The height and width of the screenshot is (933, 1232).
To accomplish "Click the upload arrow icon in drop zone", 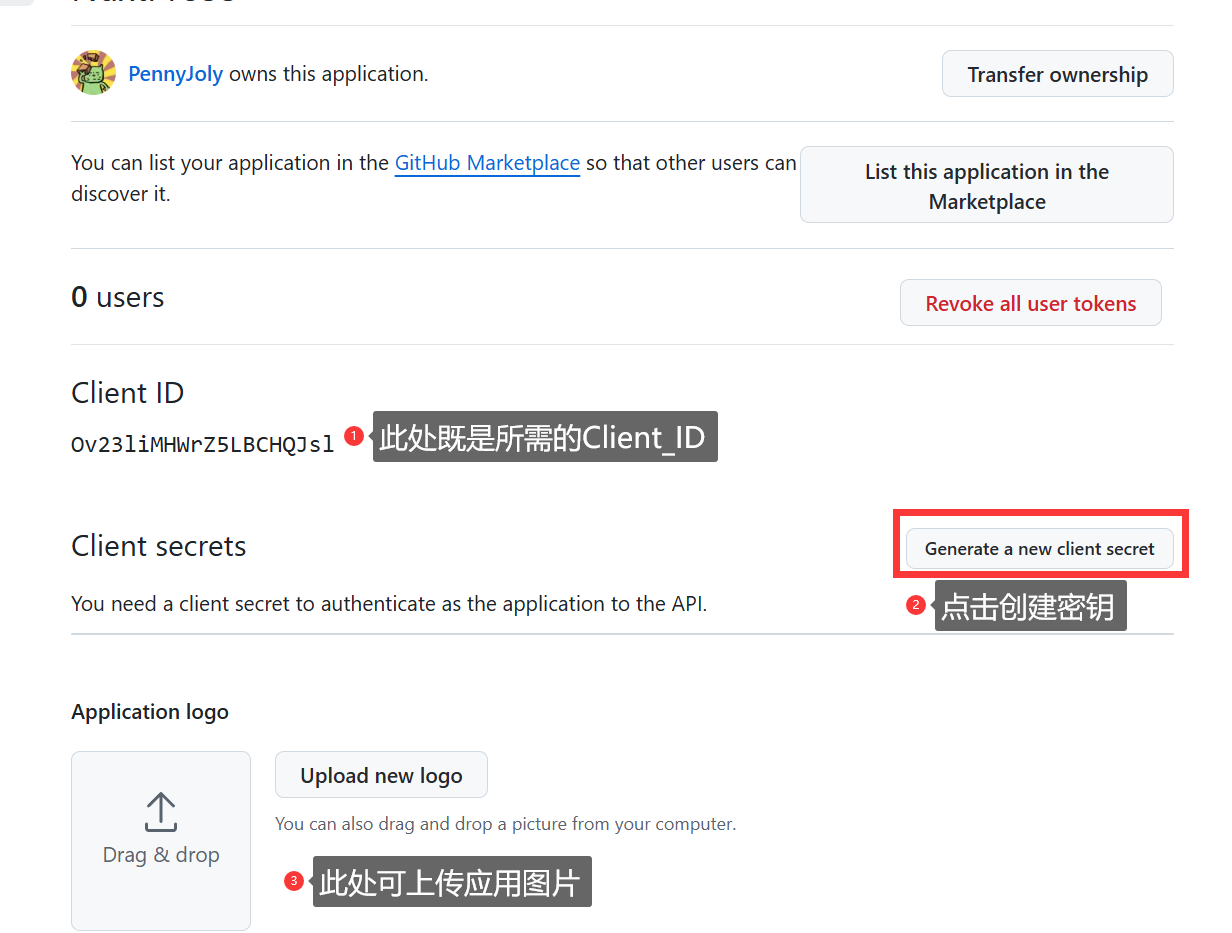I will (x=160, y=812).
